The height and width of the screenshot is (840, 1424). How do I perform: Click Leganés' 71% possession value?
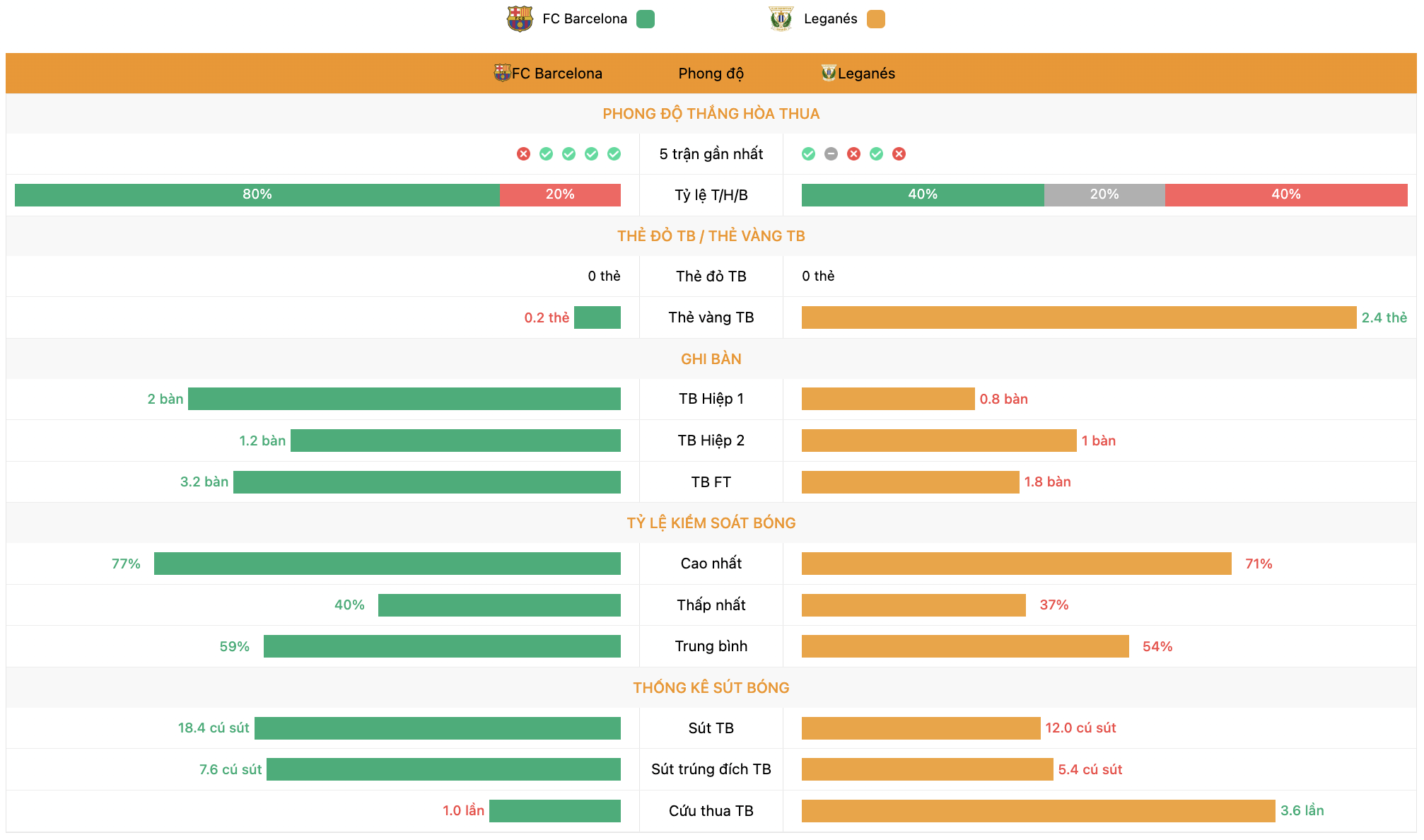(1259, 564)
